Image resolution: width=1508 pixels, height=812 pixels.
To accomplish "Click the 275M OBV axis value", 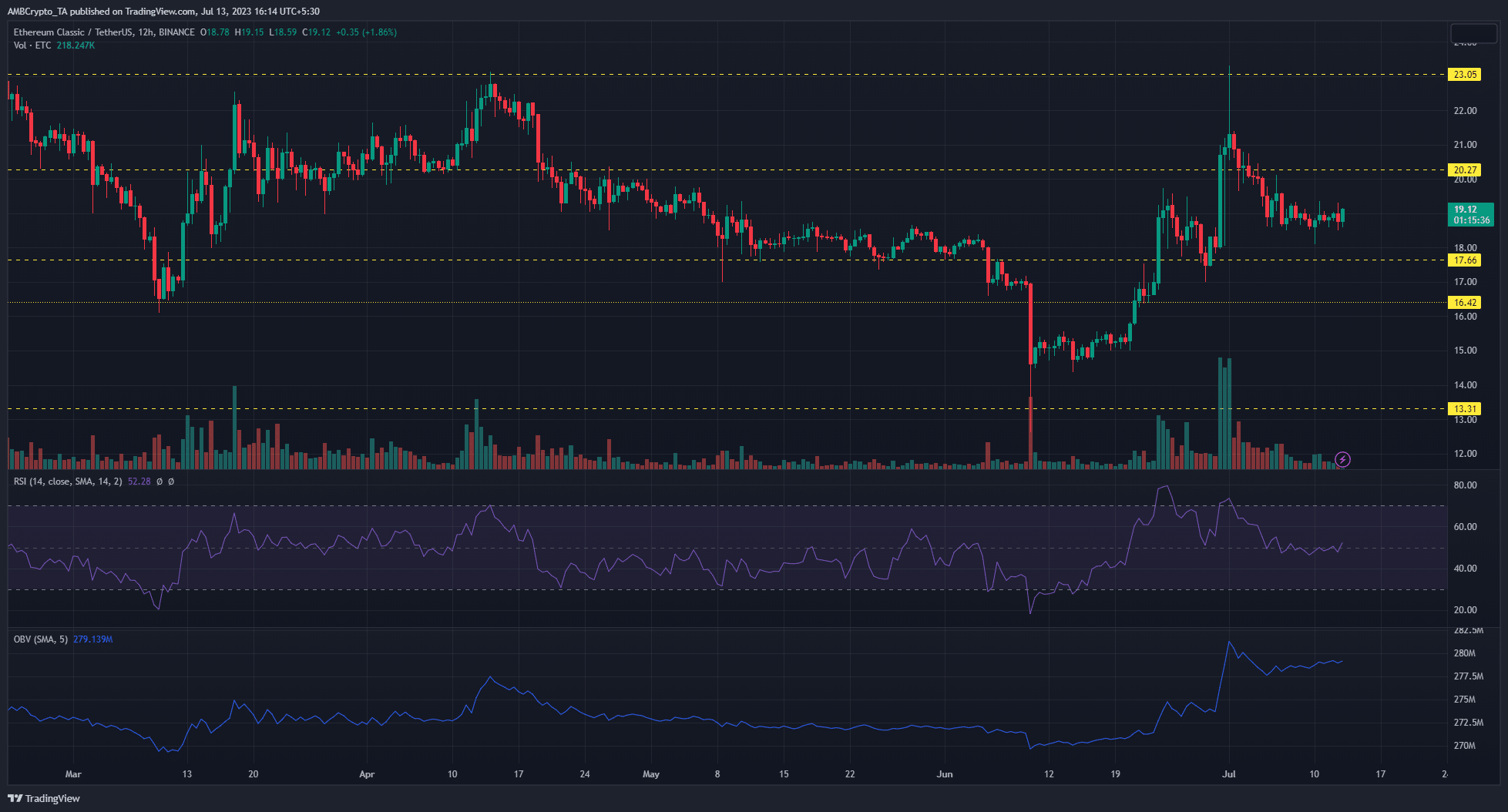I will [1464, 700].
